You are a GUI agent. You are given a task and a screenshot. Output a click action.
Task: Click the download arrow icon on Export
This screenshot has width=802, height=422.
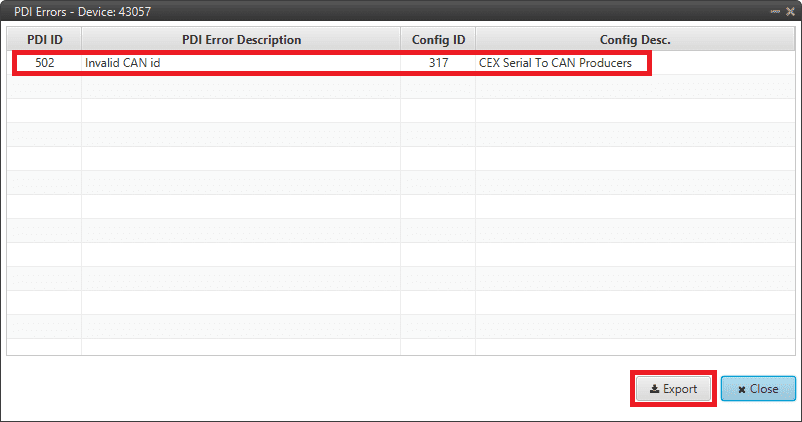653,389
